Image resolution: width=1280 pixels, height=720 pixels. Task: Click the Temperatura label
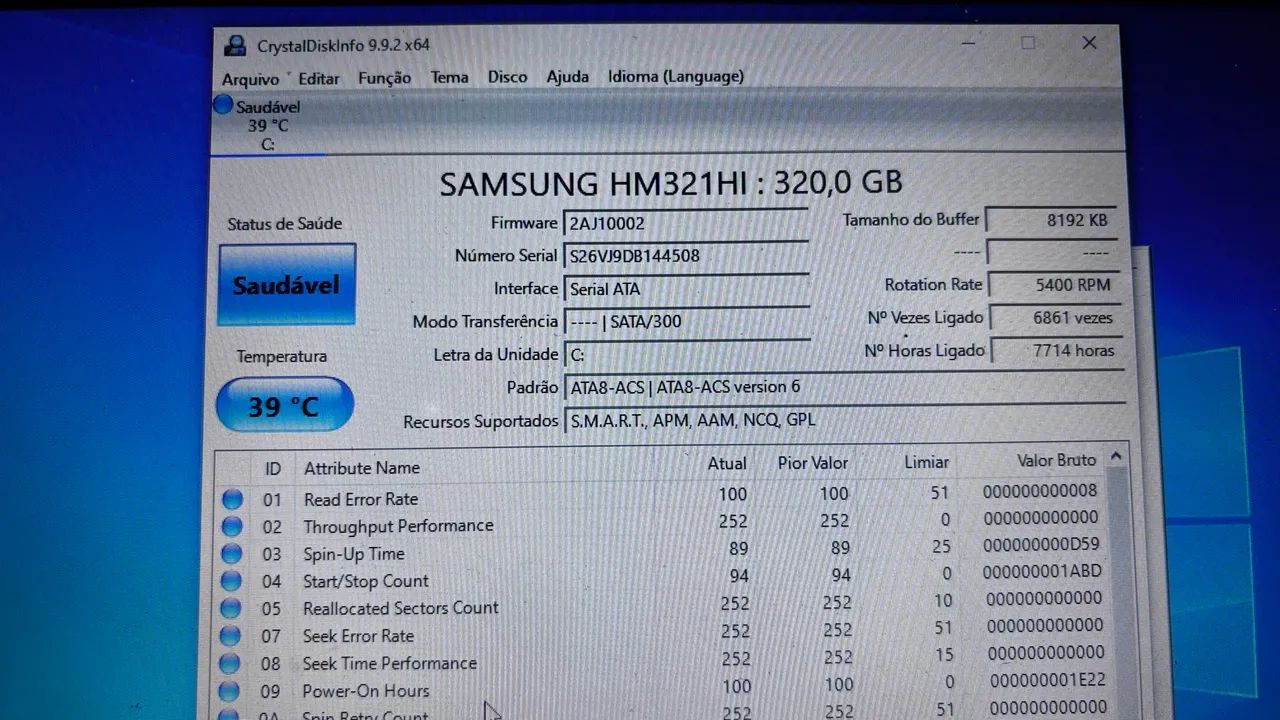point(282,356)
